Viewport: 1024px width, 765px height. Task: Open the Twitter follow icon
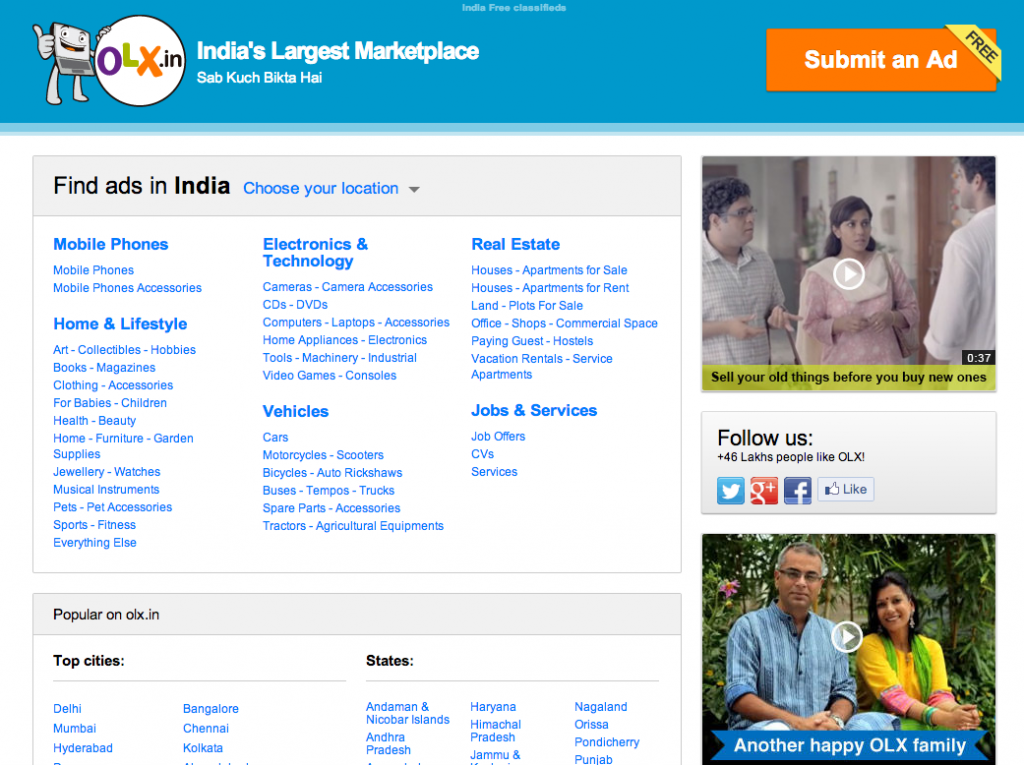730,490
